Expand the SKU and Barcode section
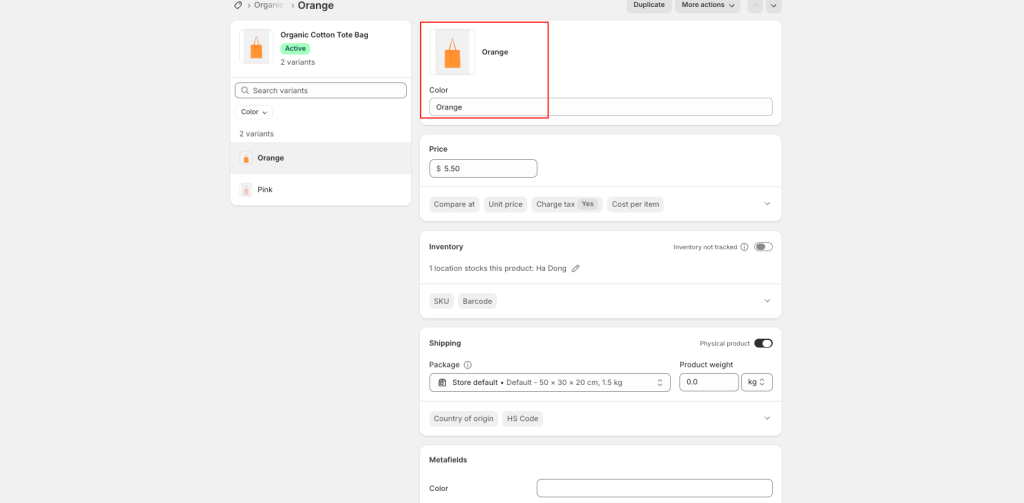Viewport: 1024px width, 503px height. tap(767, 301)
